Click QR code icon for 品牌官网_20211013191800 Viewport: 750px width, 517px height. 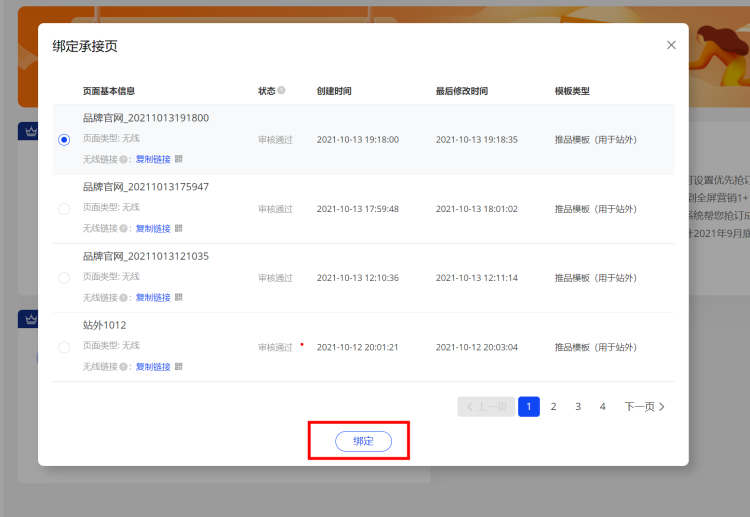(179, 159)
